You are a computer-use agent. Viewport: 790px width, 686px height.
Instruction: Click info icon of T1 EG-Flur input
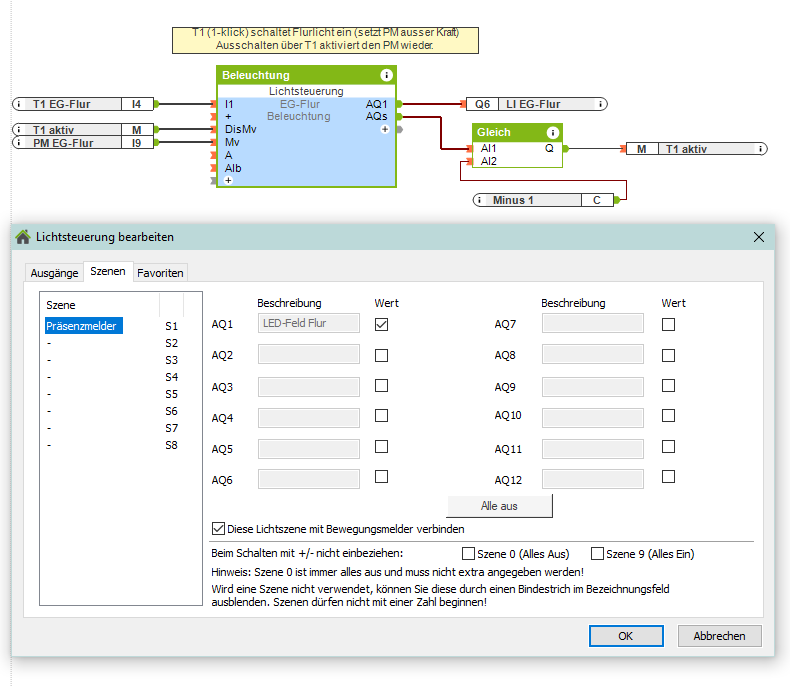coord(20,104)
